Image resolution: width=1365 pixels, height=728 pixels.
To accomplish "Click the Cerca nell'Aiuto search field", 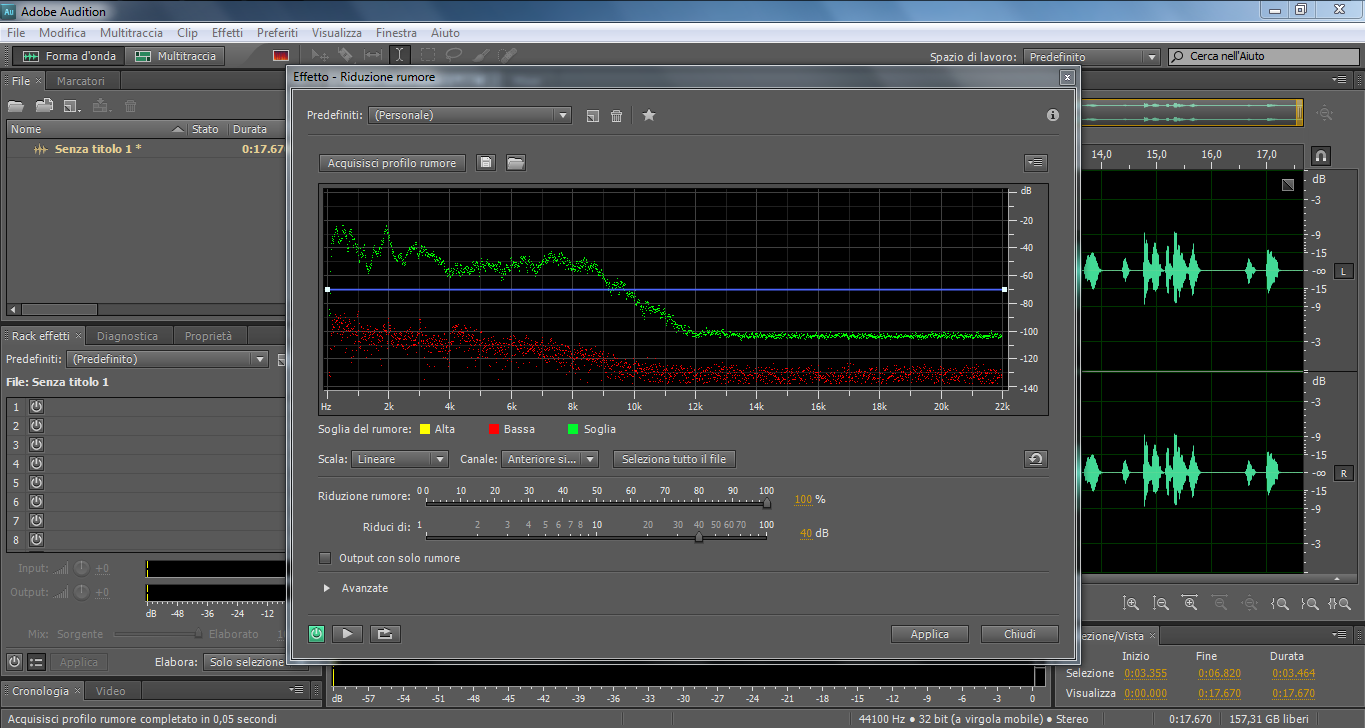I will [x=1263, y=57].
